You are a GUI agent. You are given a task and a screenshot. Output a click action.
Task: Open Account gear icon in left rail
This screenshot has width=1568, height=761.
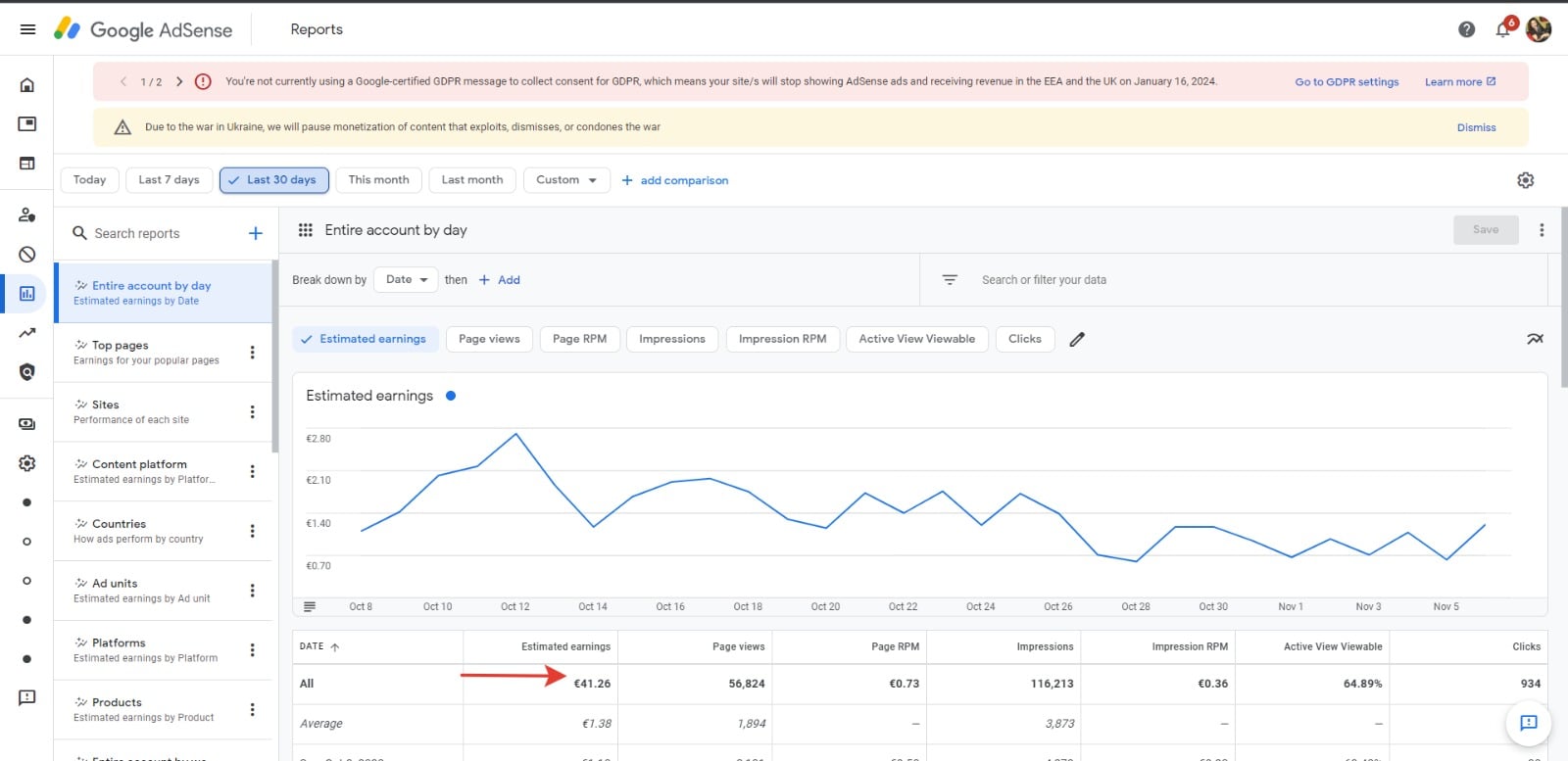point(27,463)
